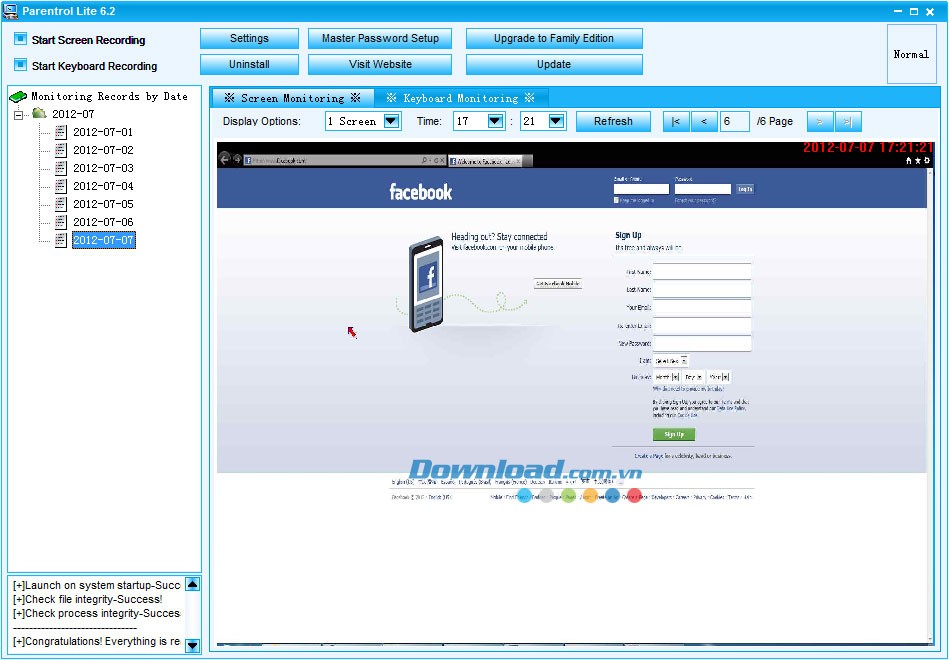Screen dimensions: 949x660
Task: Click the document icon next to 2012-07-03
Action: coord(61,168)
